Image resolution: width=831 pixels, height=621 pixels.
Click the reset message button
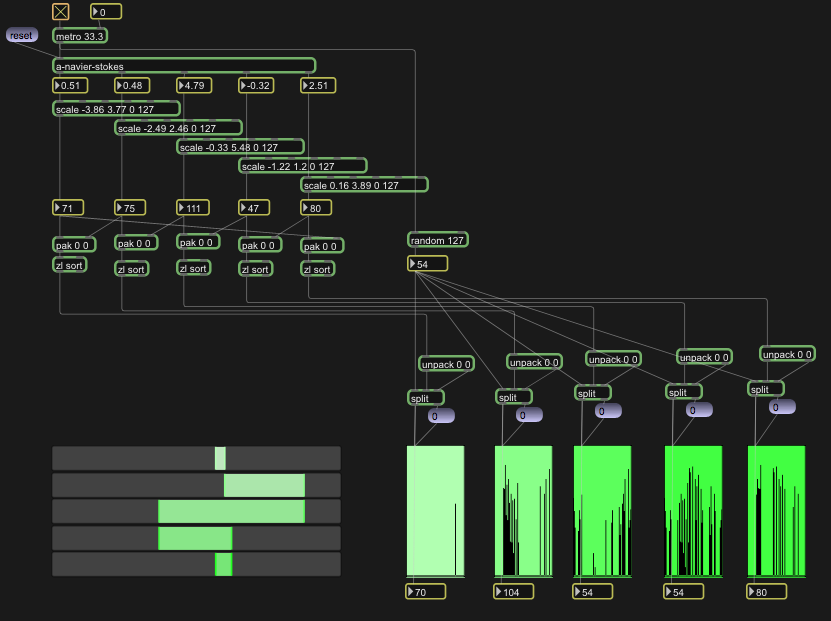[x=22, y=35]
